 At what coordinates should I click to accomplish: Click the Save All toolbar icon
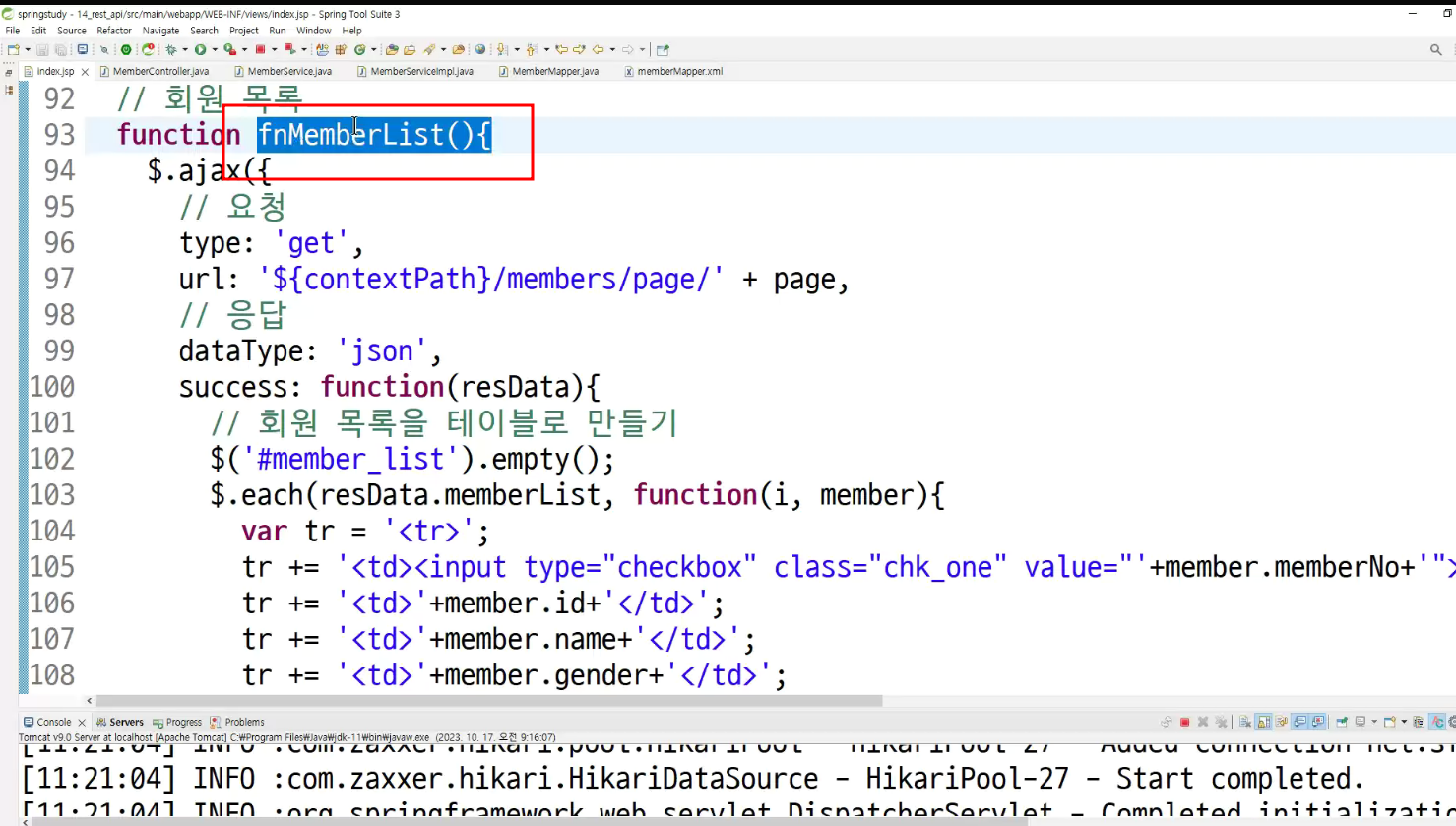pos(60,49)
